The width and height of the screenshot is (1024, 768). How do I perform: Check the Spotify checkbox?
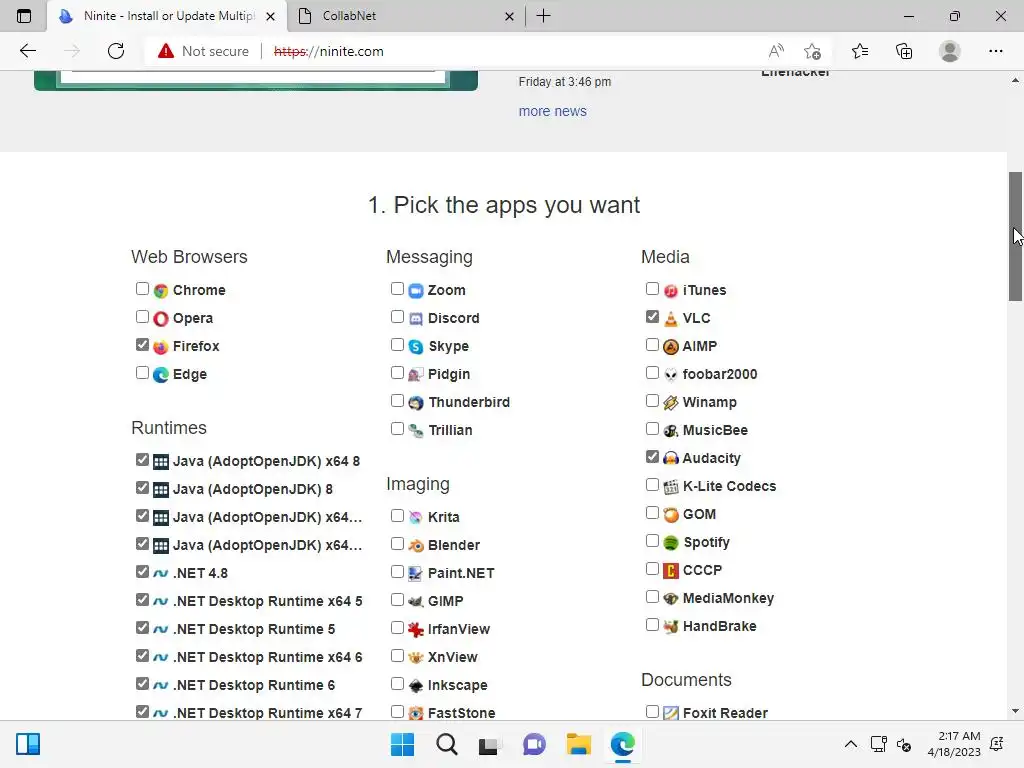coord(652,541)
